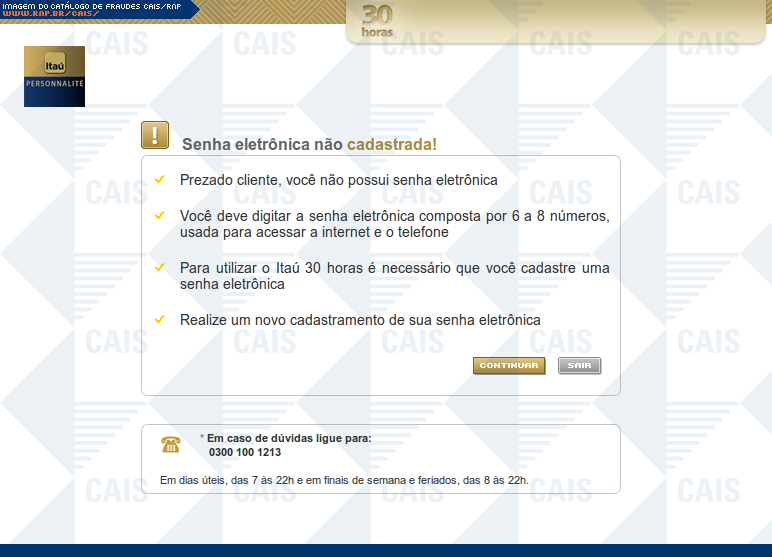Click checkmark beside 'Prezado cliente' line
Image resolution: width=772 pixels, height=557 pixels.
pyautogui.click(x=159, y=180)
